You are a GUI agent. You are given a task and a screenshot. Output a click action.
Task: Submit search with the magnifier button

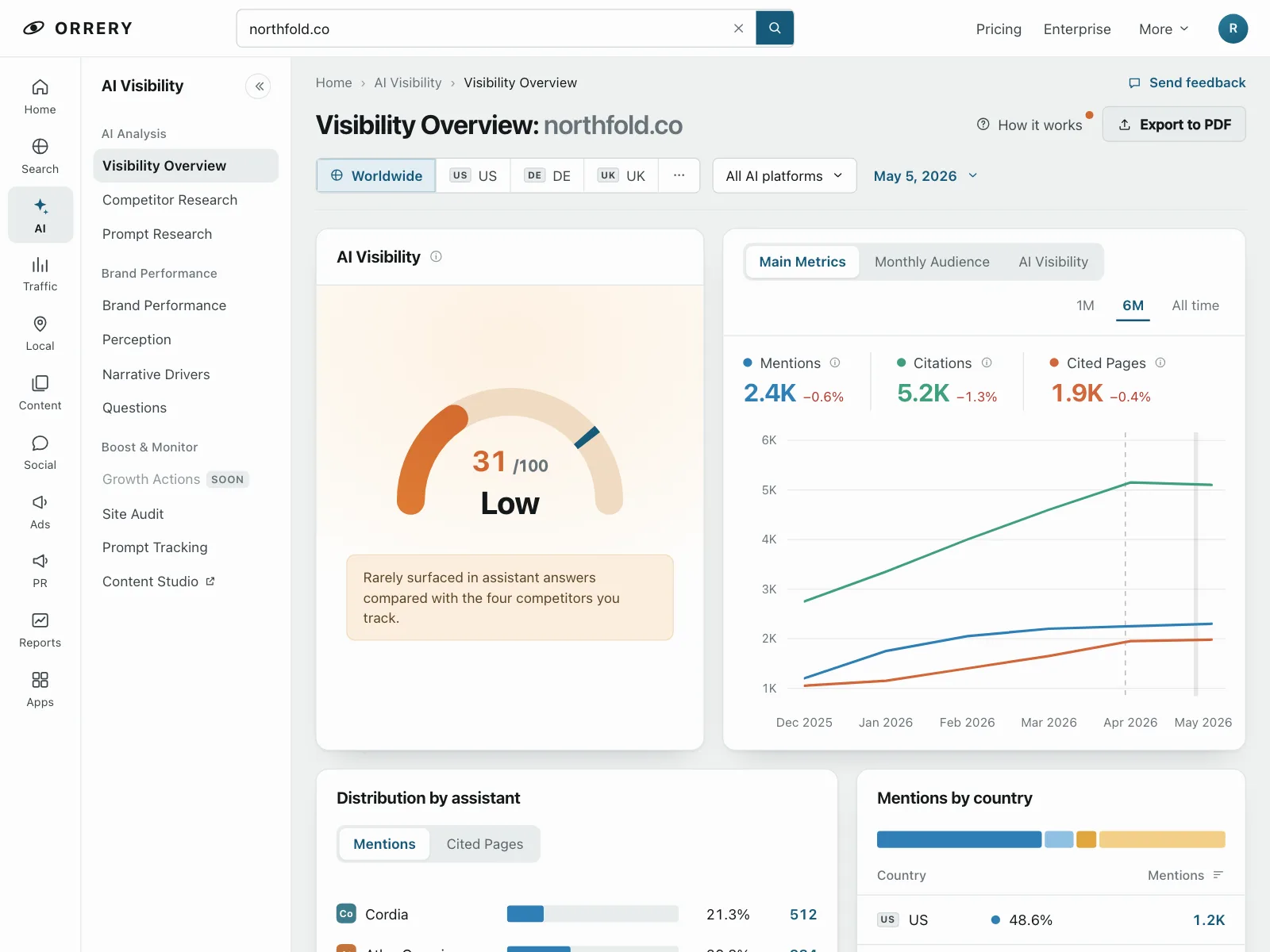coord(775,29)
